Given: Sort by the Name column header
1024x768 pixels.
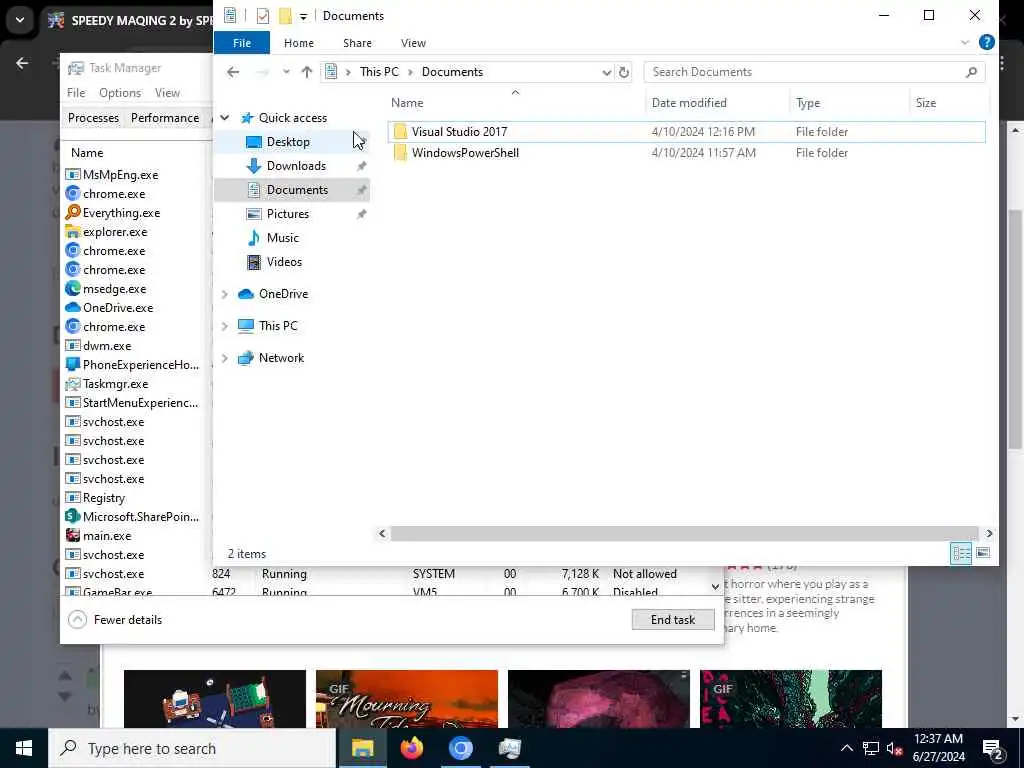Looking at the screenshot, I should click(x=407, y=103).
